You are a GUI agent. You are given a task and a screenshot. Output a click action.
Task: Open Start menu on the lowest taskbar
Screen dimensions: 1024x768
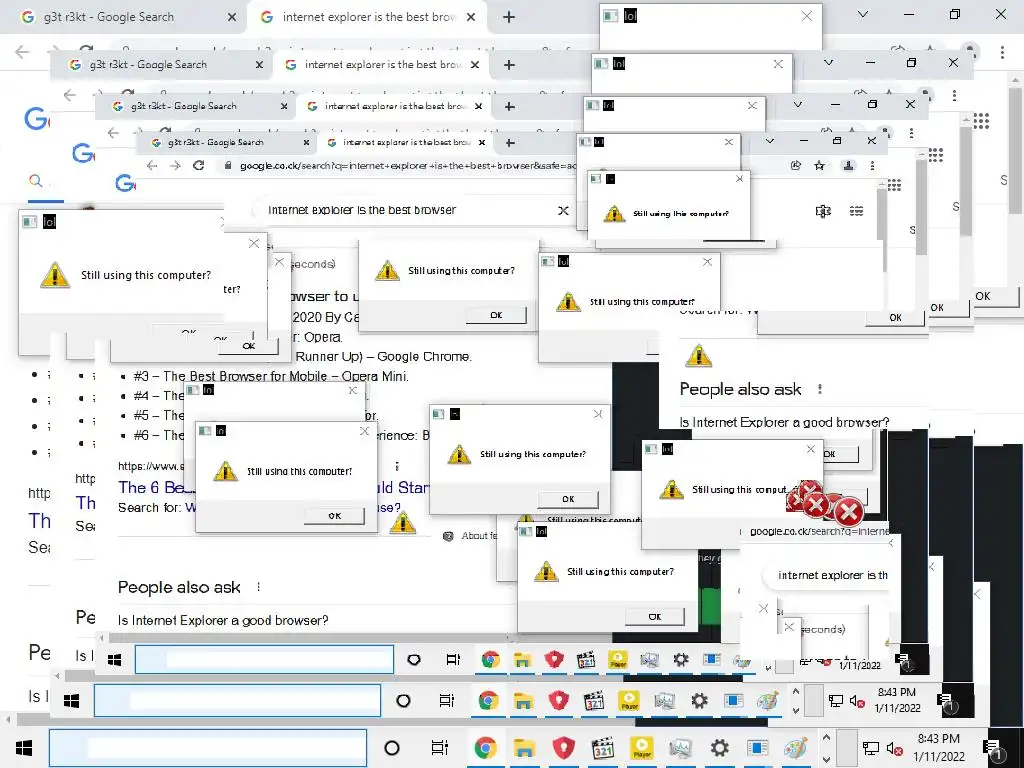(24, 748)
